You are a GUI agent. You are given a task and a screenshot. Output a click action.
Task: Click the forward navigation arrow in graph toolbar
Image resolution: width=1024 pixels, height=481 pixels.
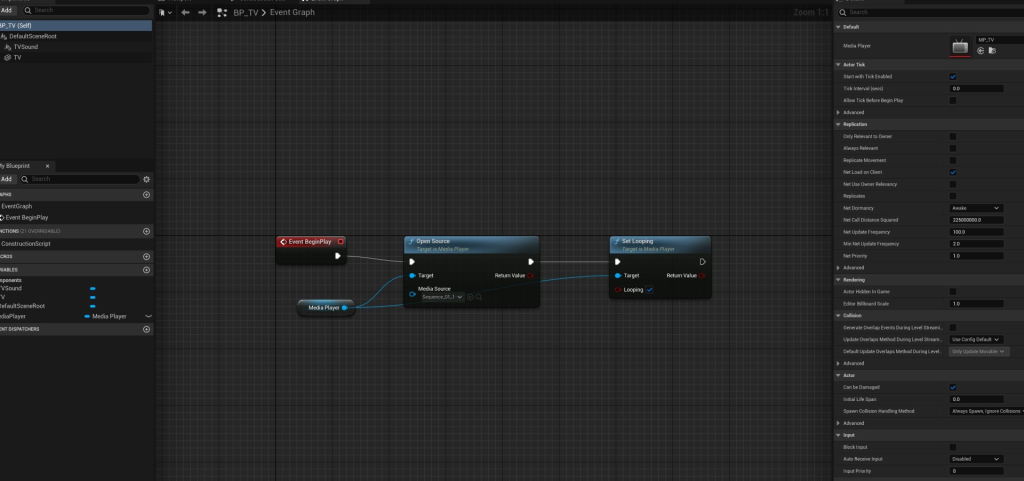[x=202, y=13]
